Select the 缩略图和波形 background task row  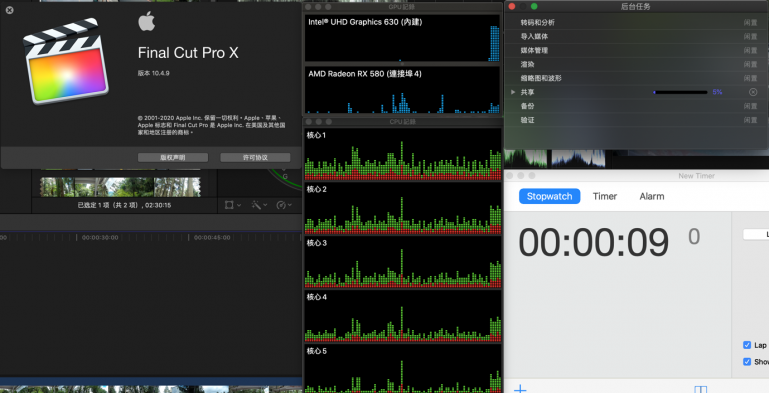pyautogui.click(x=636, y=78)
